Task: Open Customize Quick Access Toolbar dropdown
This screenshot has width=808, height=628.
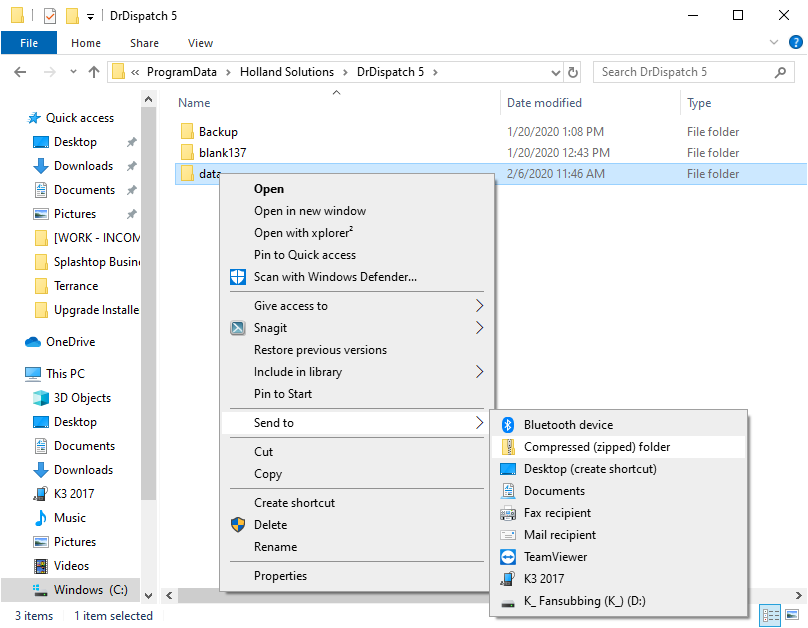Action: point(90,17)
